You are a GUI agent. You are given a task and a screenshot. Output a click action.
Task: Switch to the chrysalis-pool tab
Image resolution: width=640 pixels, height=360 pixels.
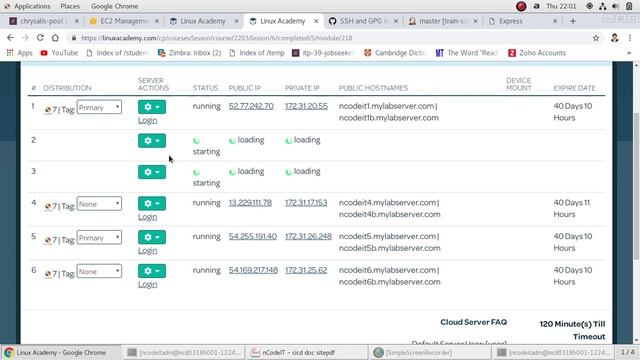click(x=41, y=21)
